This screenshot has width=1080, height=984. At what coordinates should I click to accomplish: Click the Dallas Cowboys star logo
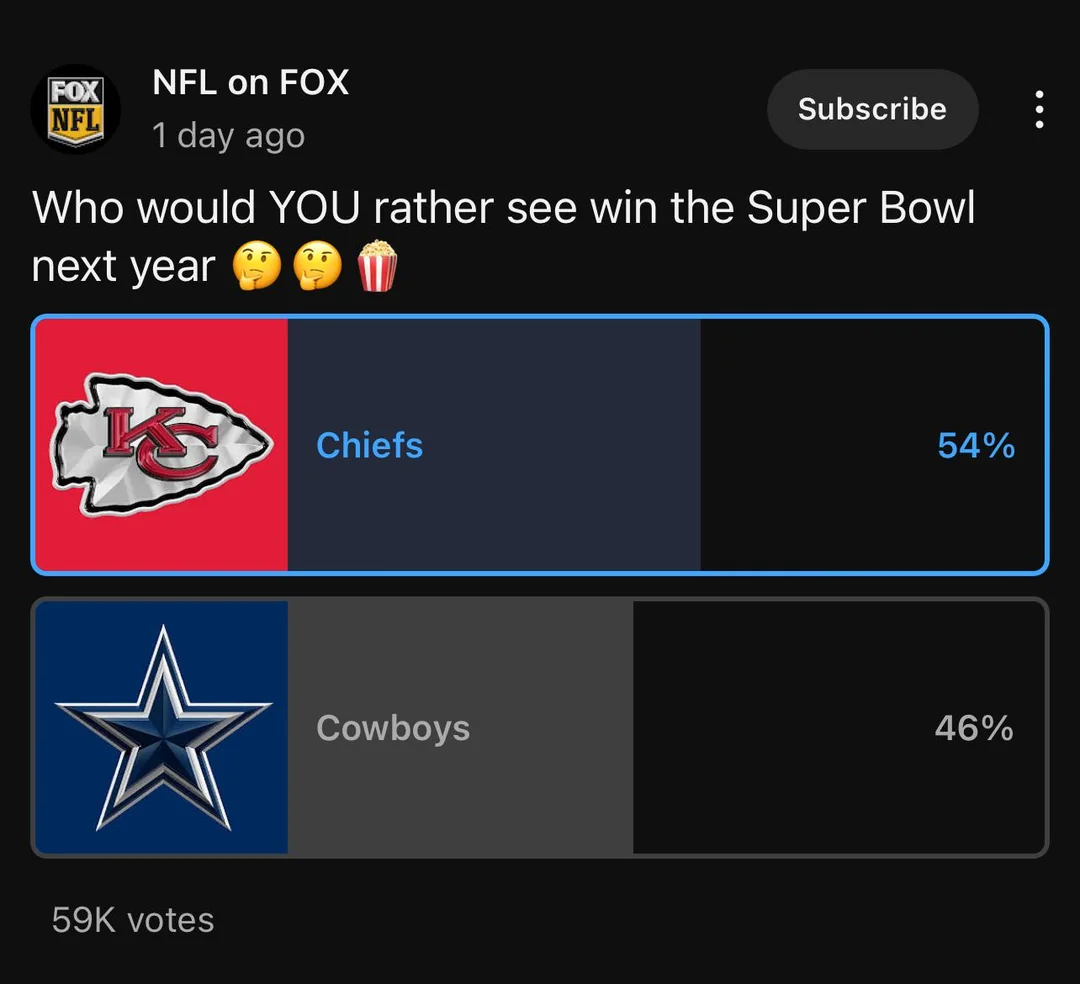click(163, 727)
